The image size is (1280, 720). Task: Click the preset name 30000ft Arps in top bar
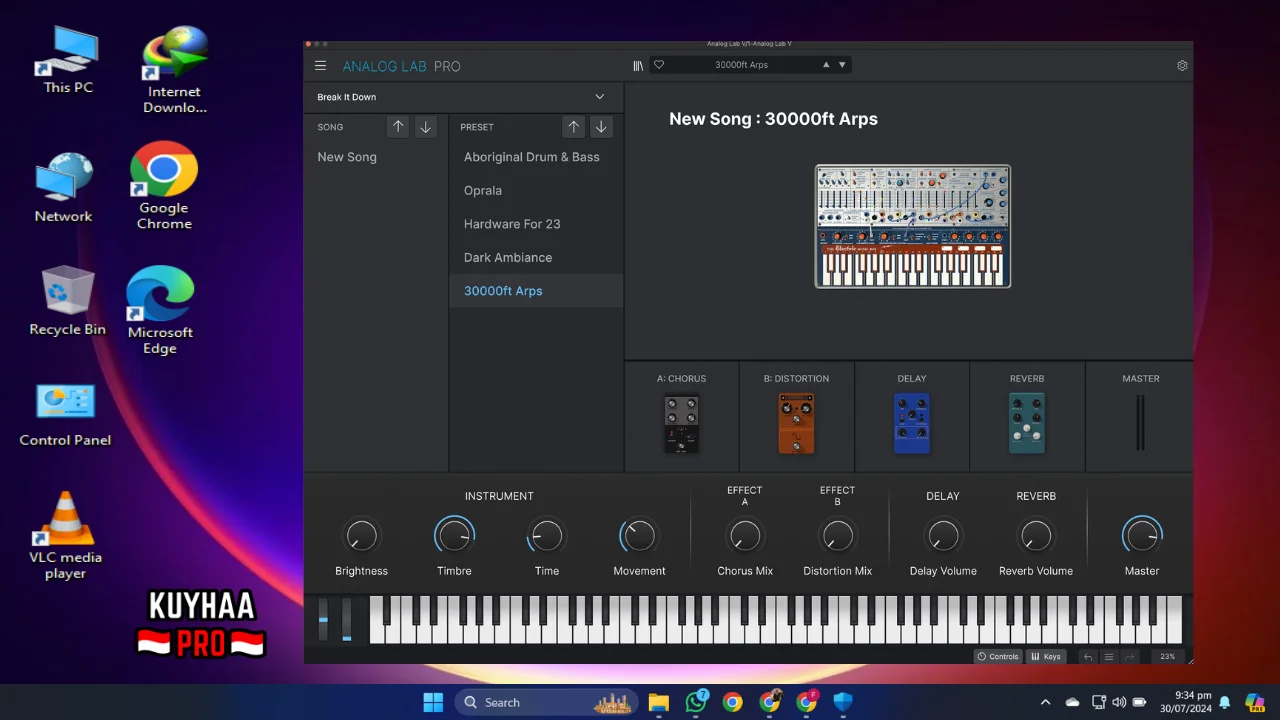click(741, 65)
